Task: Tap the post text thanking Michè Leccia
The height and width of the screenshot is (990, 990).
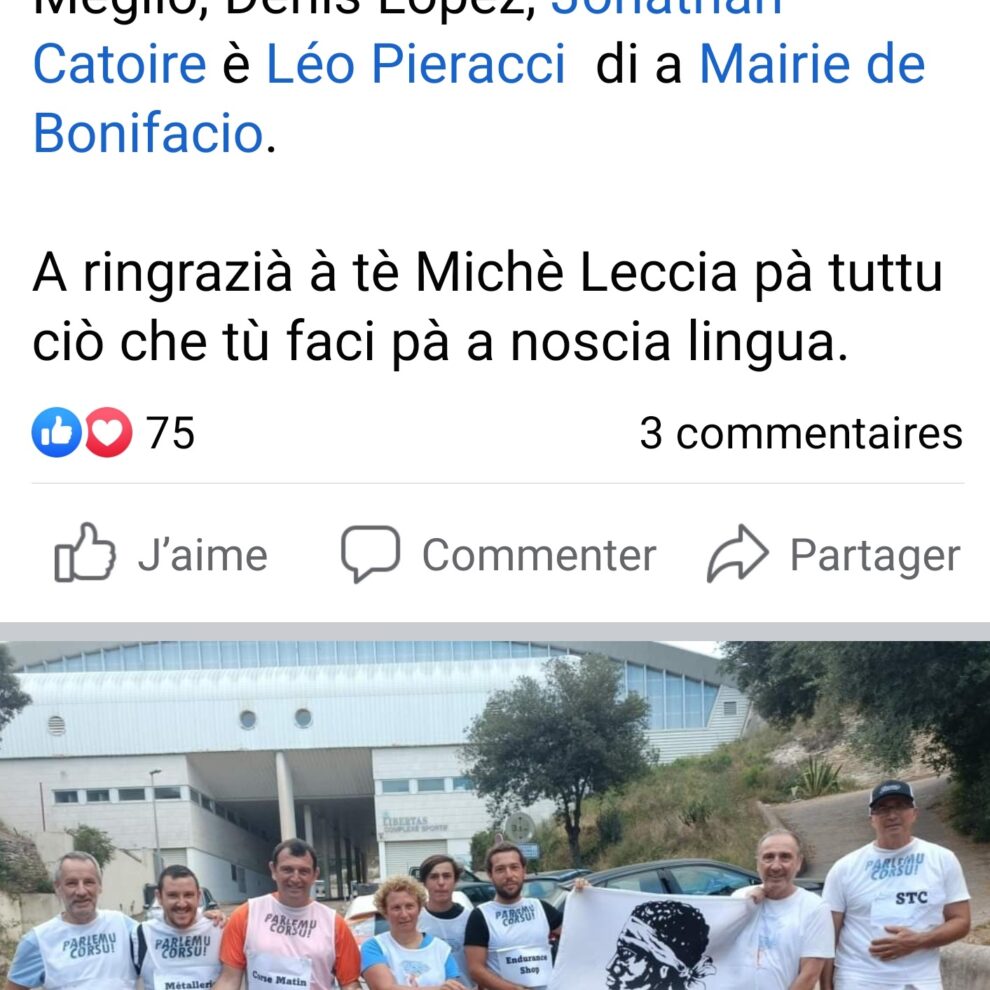Action: 487,307
